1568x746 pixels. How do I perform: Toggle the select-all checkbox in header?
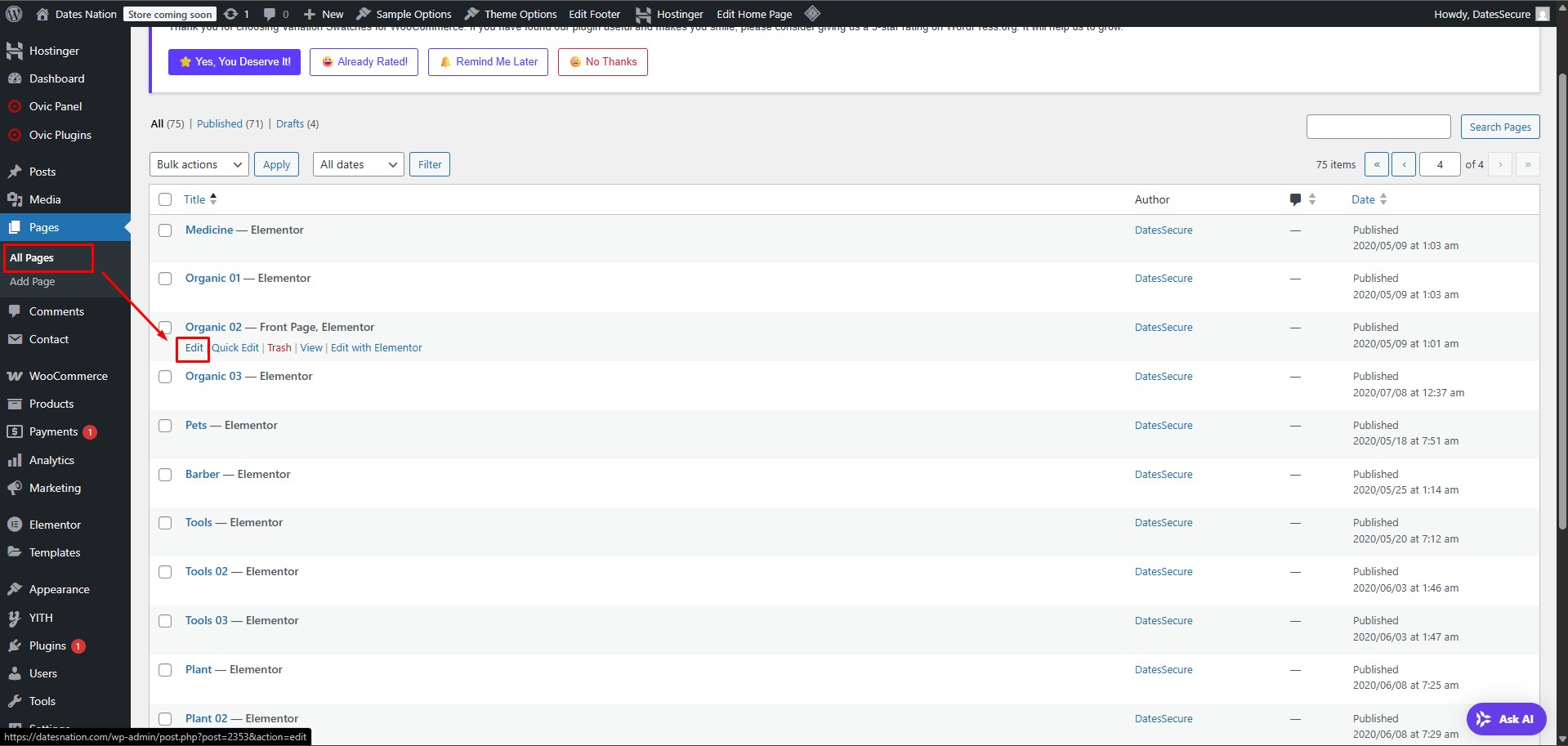tap(165, 199)
